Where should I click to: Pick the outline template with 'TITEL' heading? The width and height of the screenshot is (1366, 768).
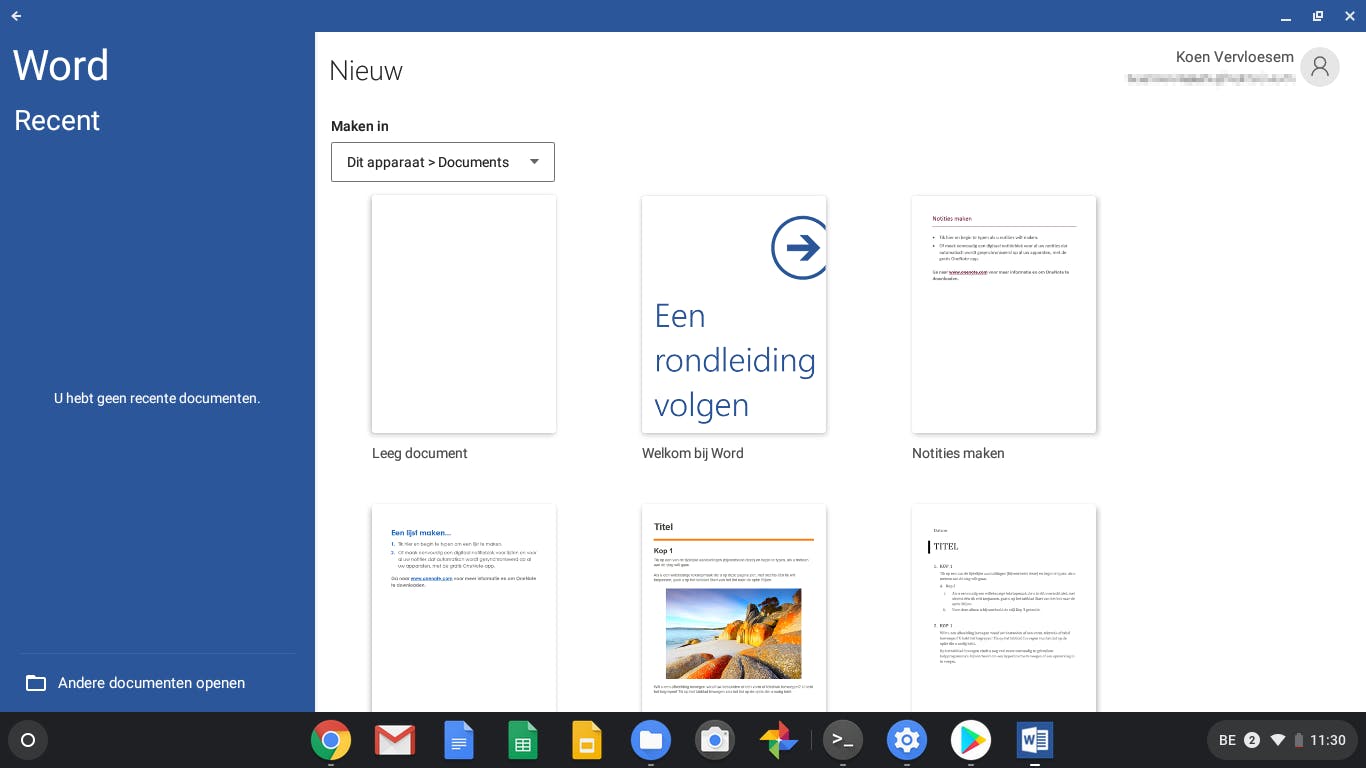click(1004, 608)
